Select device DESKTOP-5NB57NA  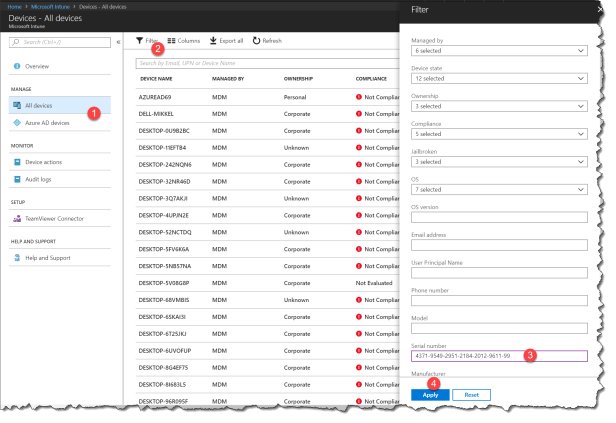[x=165, y=266]
